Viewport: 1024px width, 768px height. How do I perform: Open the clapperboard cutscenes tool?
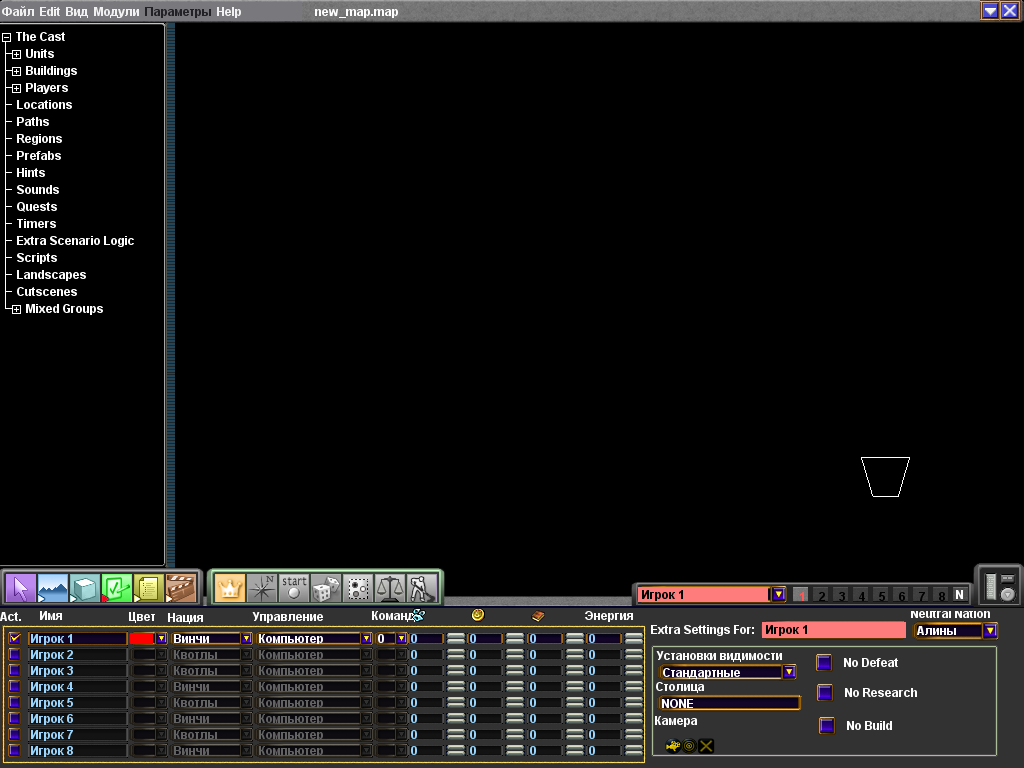pos(181,588)
